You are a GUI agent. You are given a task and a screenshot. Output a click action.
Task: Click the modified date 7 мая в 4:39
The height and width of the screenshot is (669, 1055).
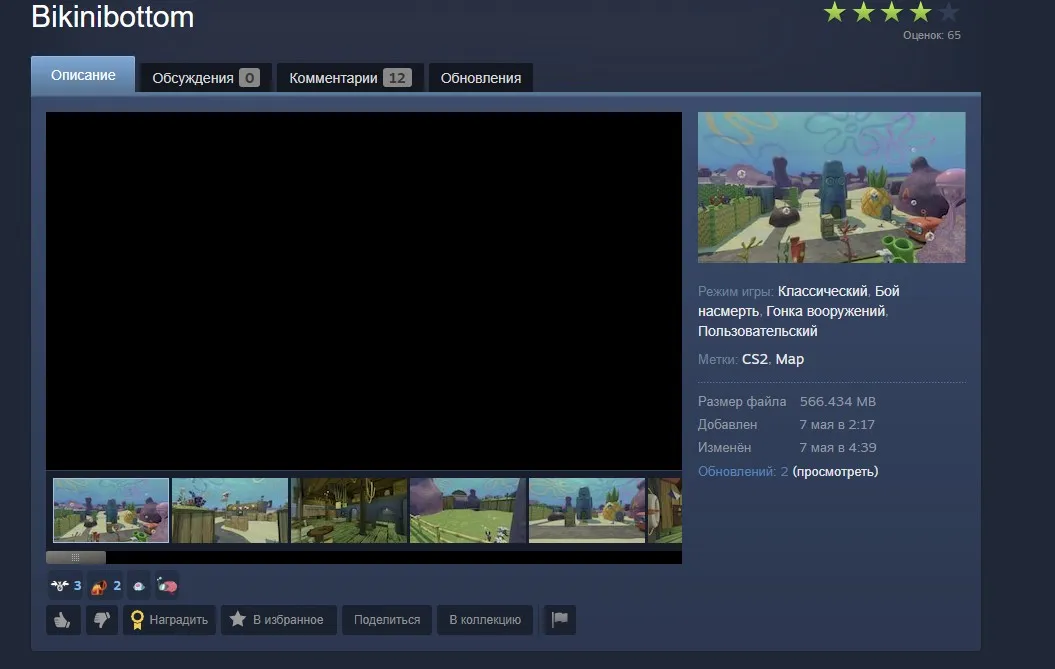(x=838, y=448)
